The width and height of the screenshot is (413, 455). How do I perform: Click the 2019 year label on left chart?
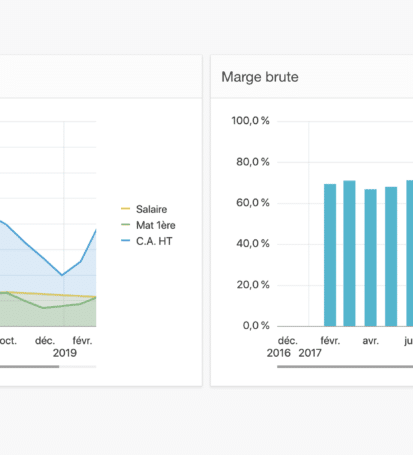65,353
